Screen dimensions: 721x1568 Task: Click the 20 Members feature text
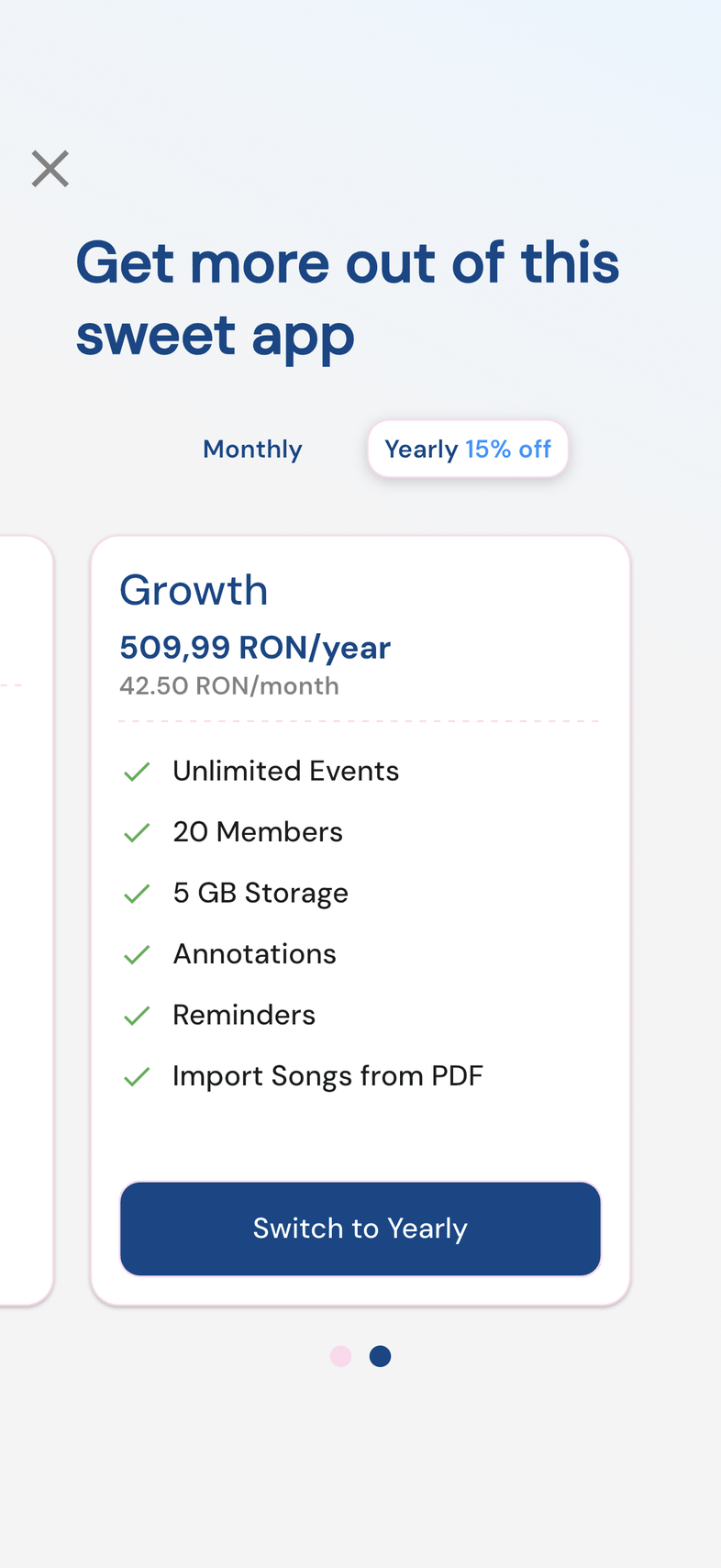(x=258, y=832)
